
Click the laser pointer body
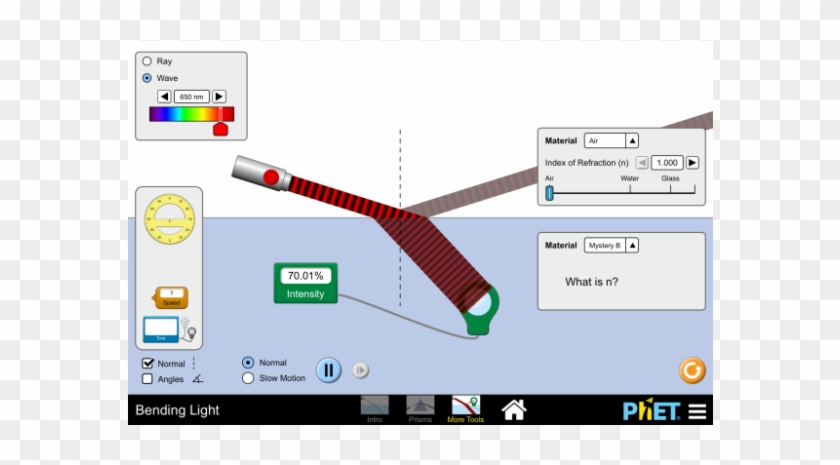[x=261, y=174]
